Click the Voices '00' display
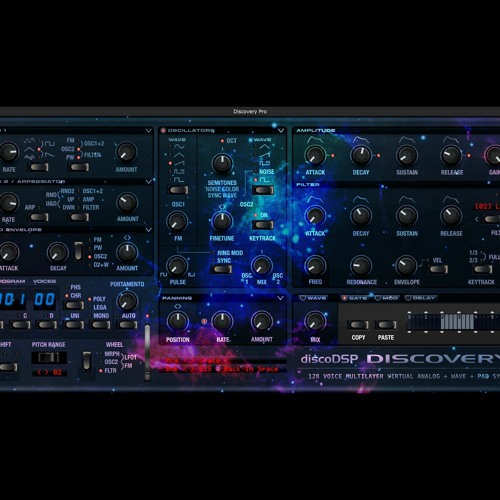 pos(45,299)
